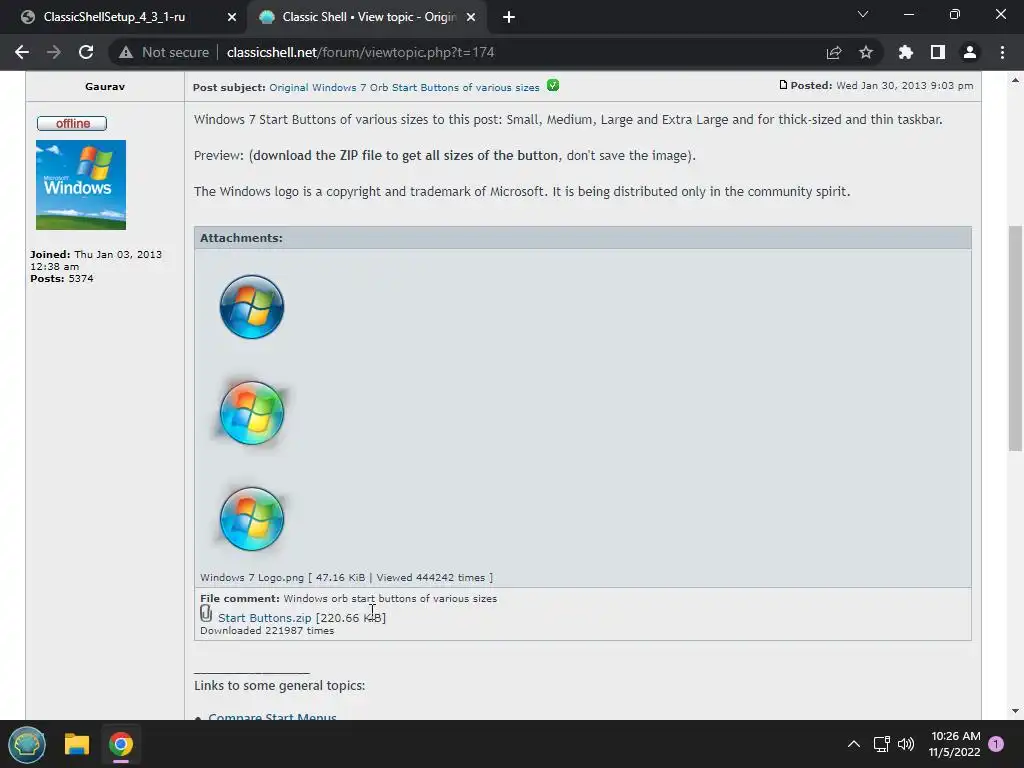Click the green checkmark icon beside post subject

pyautogui.click(x=552, y=86)
